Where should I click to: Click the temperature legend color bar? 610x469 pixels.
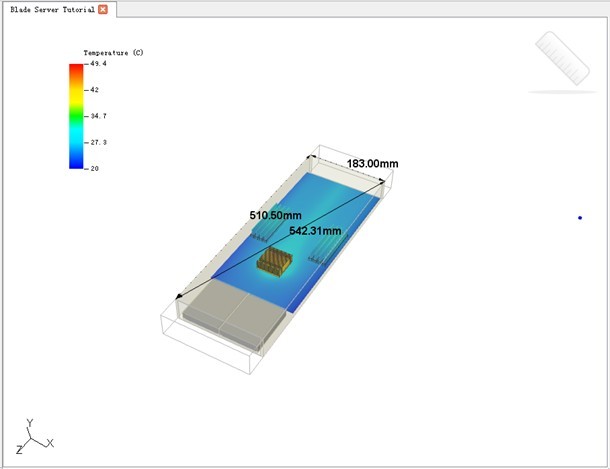[76, 116]
